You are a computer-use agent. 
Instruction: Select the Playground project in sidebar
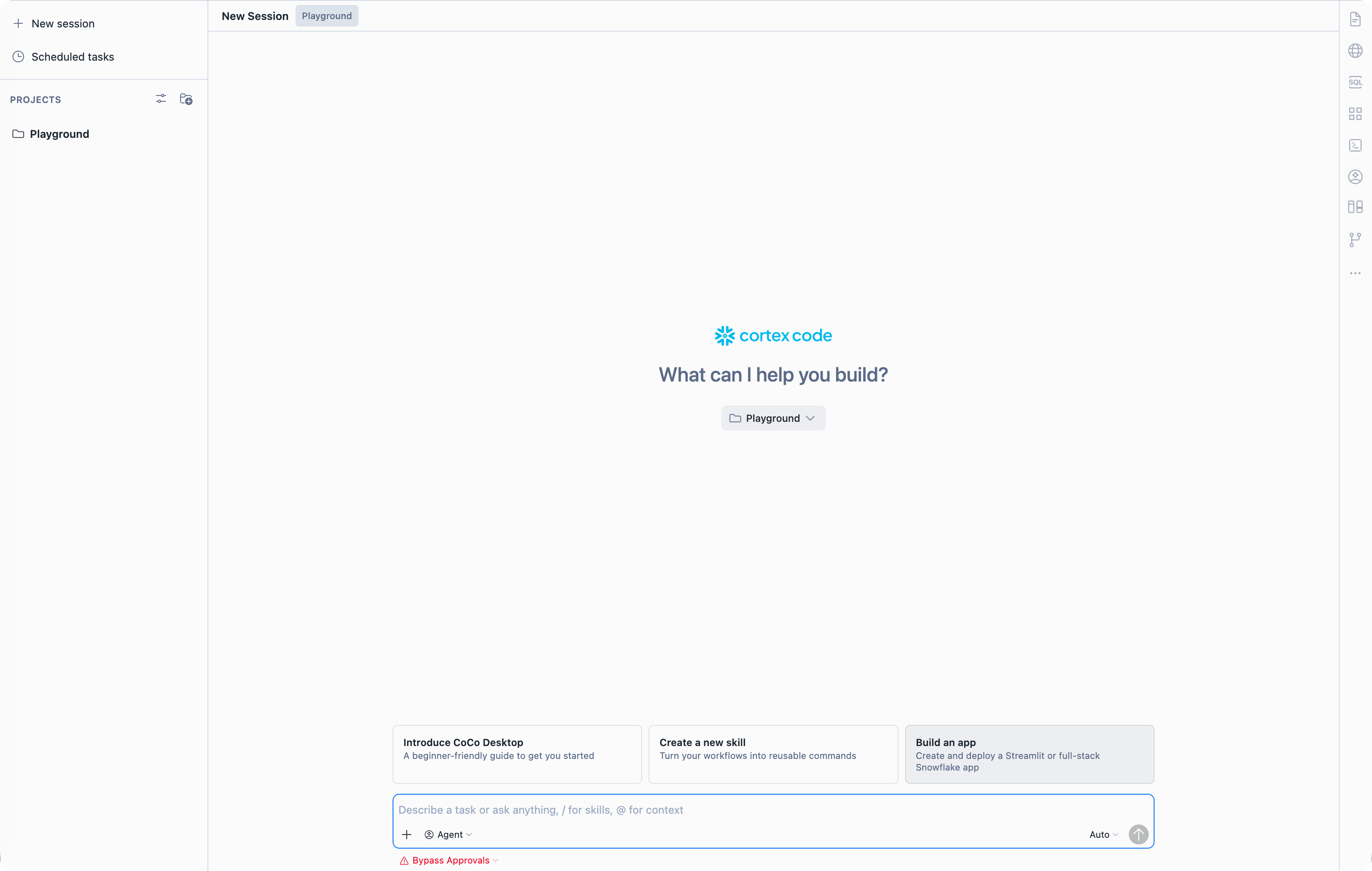click(59, 134)
